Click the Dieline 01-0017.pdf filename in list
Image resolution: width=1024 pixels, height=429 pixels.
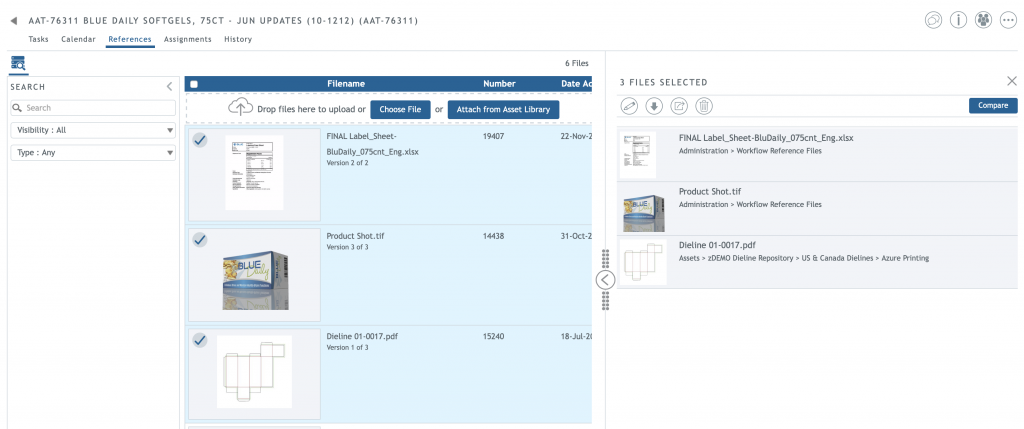[362, 336]
